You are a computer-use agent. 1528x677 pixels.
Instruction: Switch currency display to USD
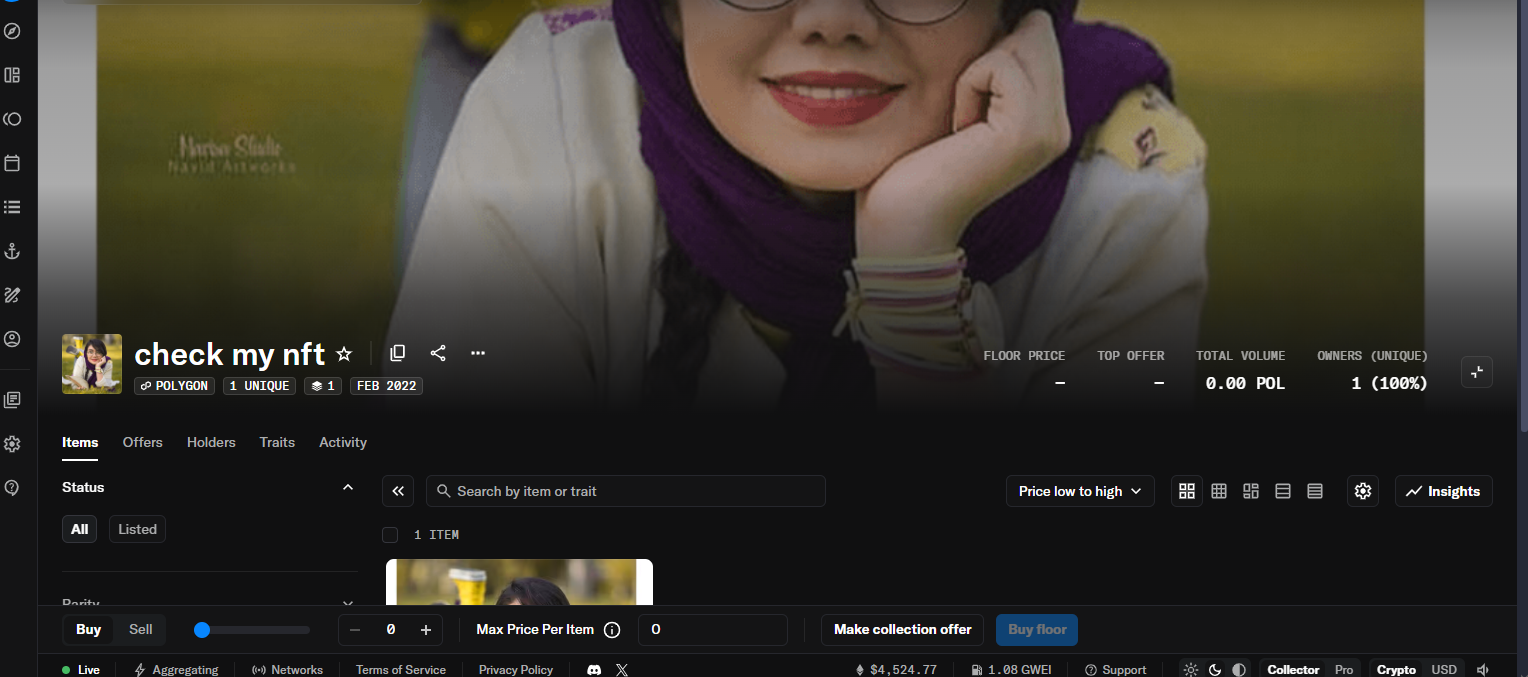pyautogui.click(x=1444, y=670)
